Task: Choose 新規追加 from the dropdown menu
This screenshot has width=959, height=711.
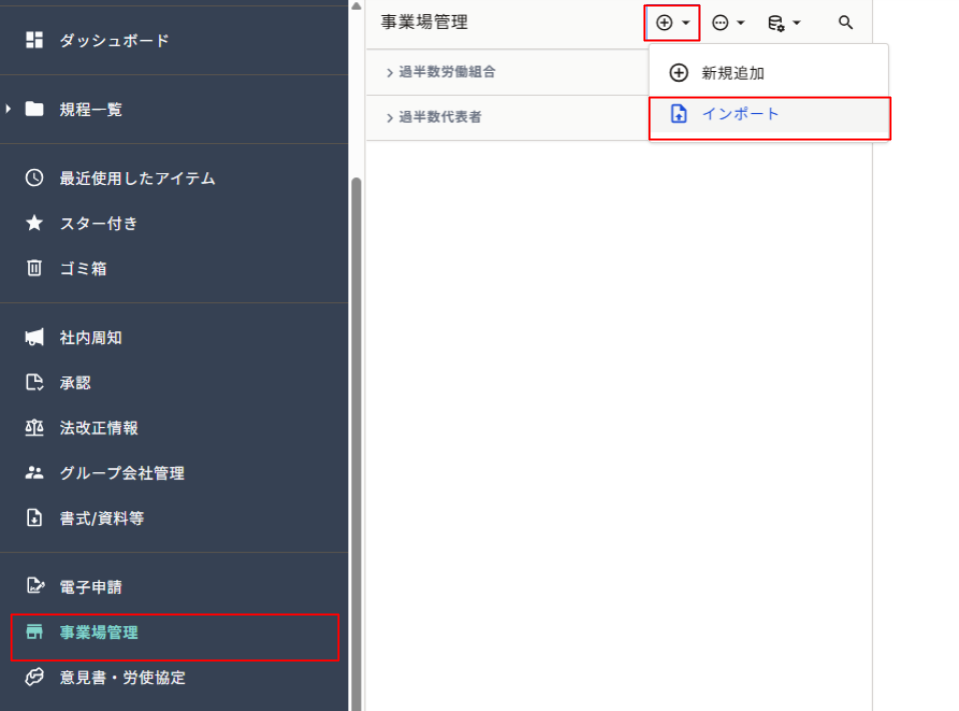Action: coord(769,73)
